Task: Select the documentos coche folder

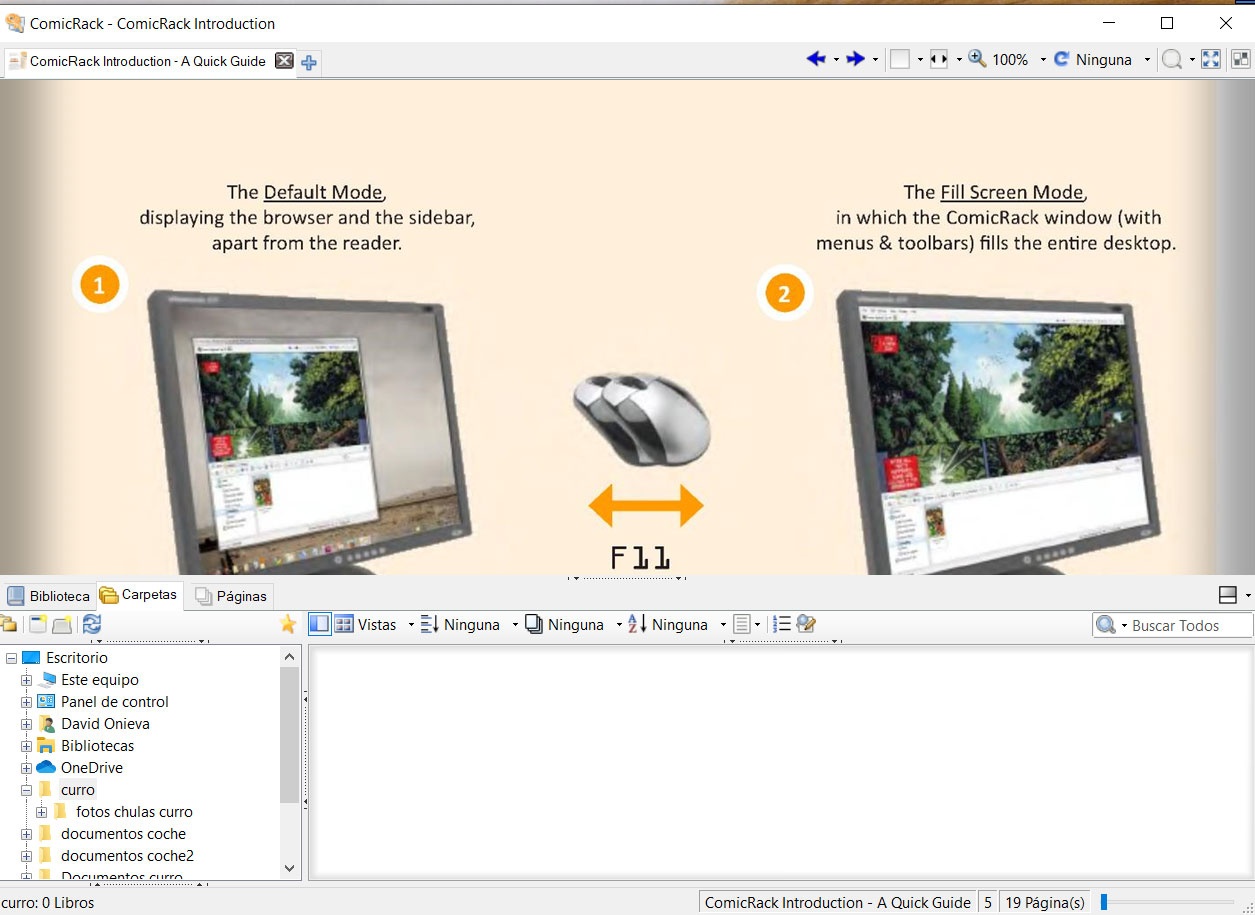Action: pyautogui.click(x=123, y=834)
